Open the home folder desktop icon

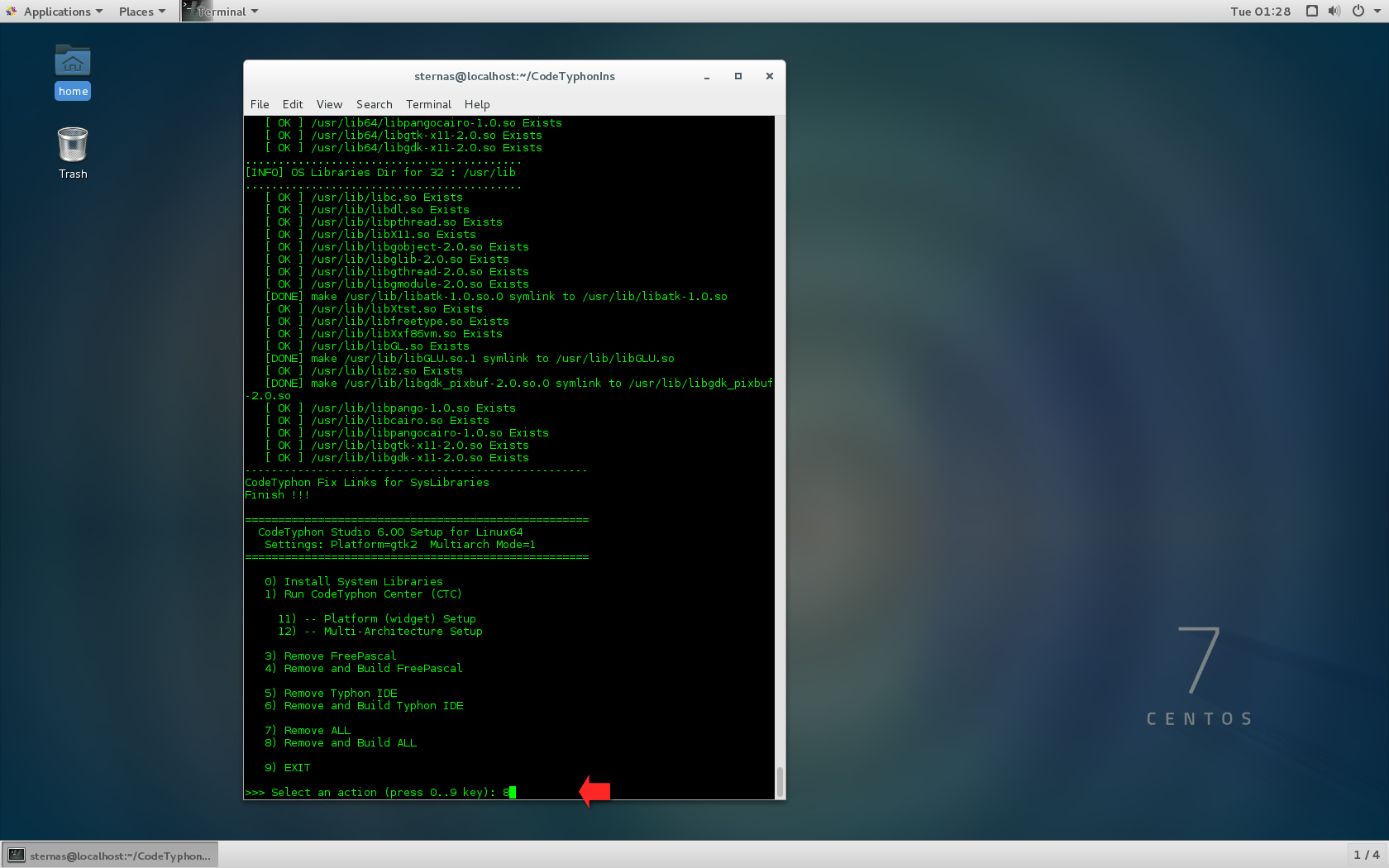(x=73, y=72)
